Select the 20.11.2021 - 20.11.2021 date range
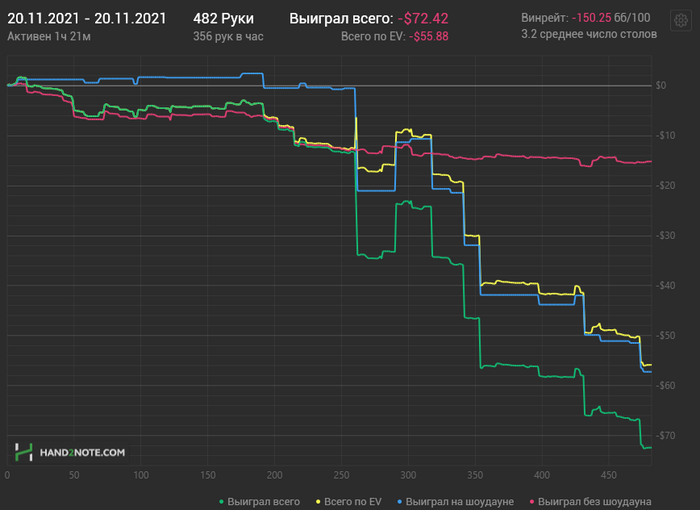The width and height of the screenshot is (700, 510). (87, 19)
